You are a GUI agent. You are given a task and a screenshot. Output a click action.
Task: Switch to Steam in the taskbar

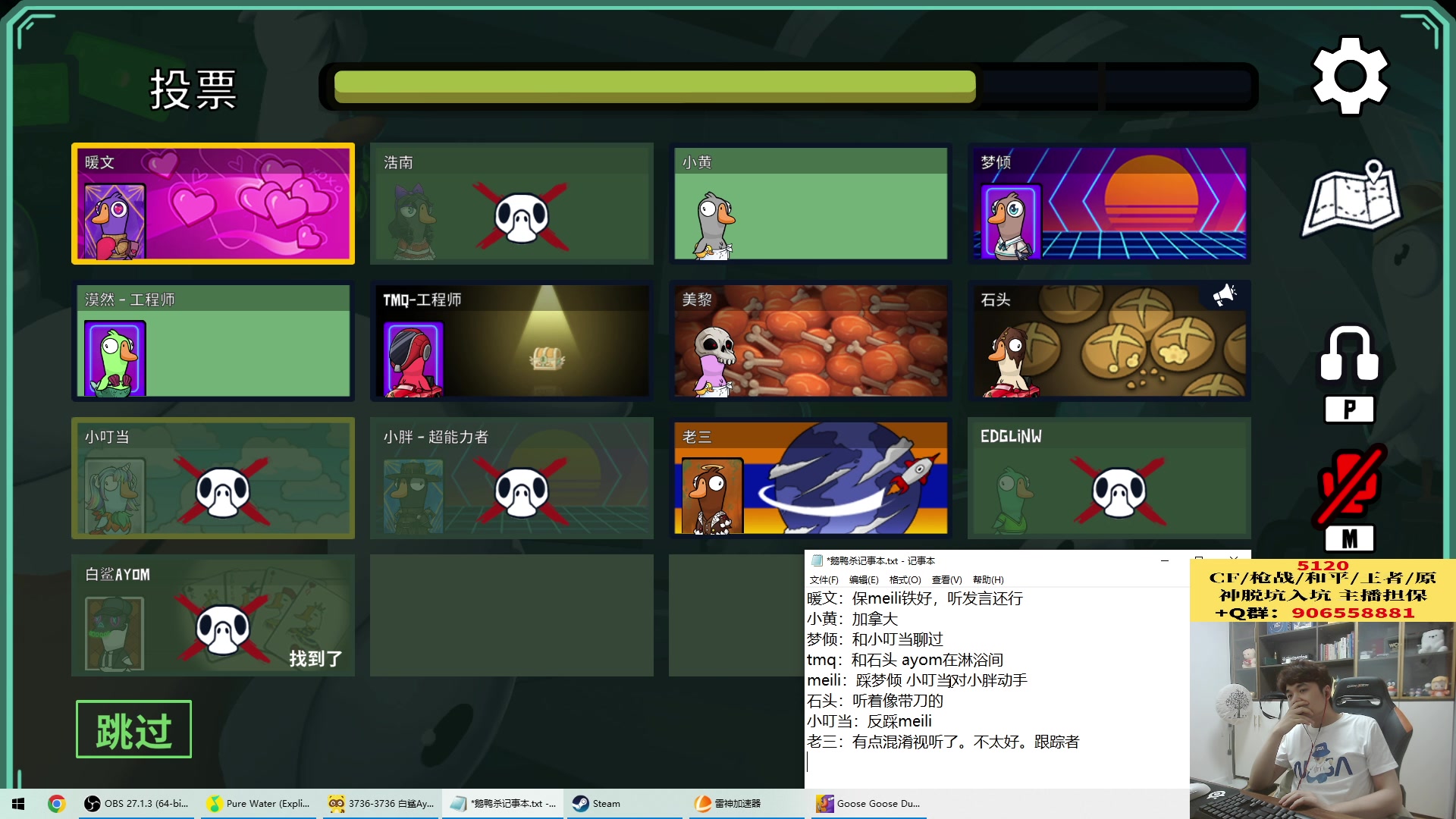[626, 804]
